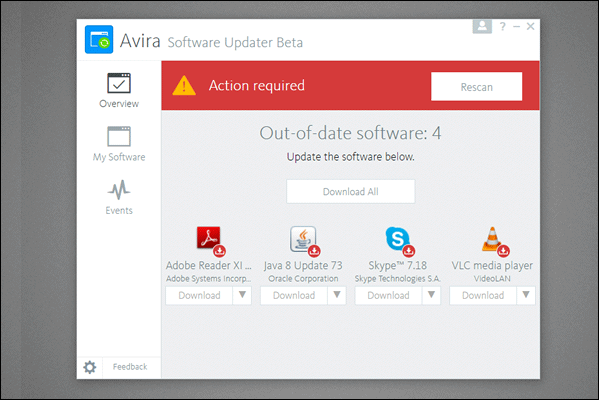599x400 pixels.
Task: Click the Java 8 Update icon
Action: (x=303, y=239)
